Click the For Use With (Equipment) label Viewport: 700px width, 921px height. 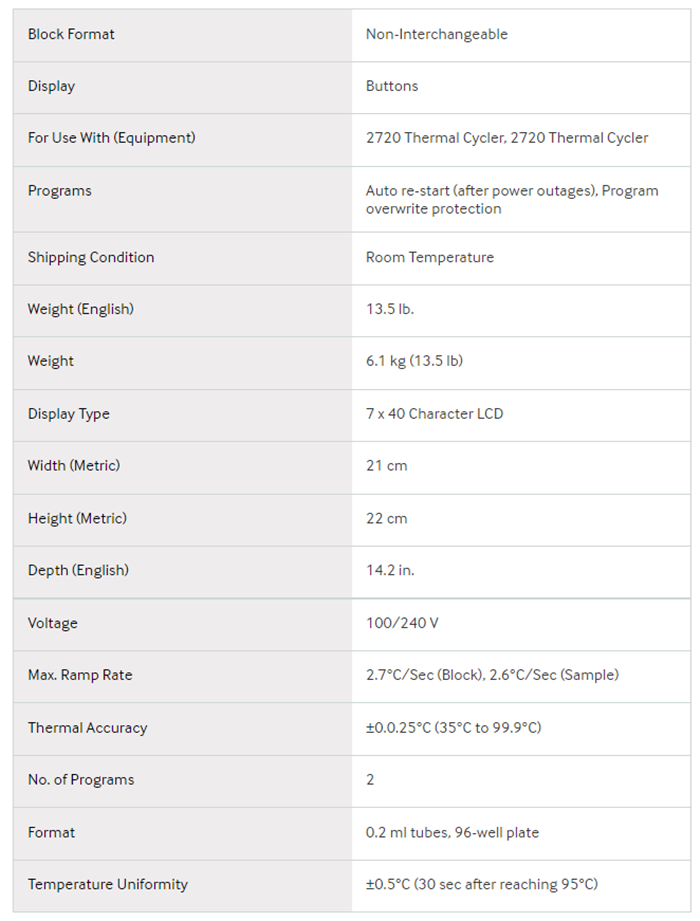111,138
